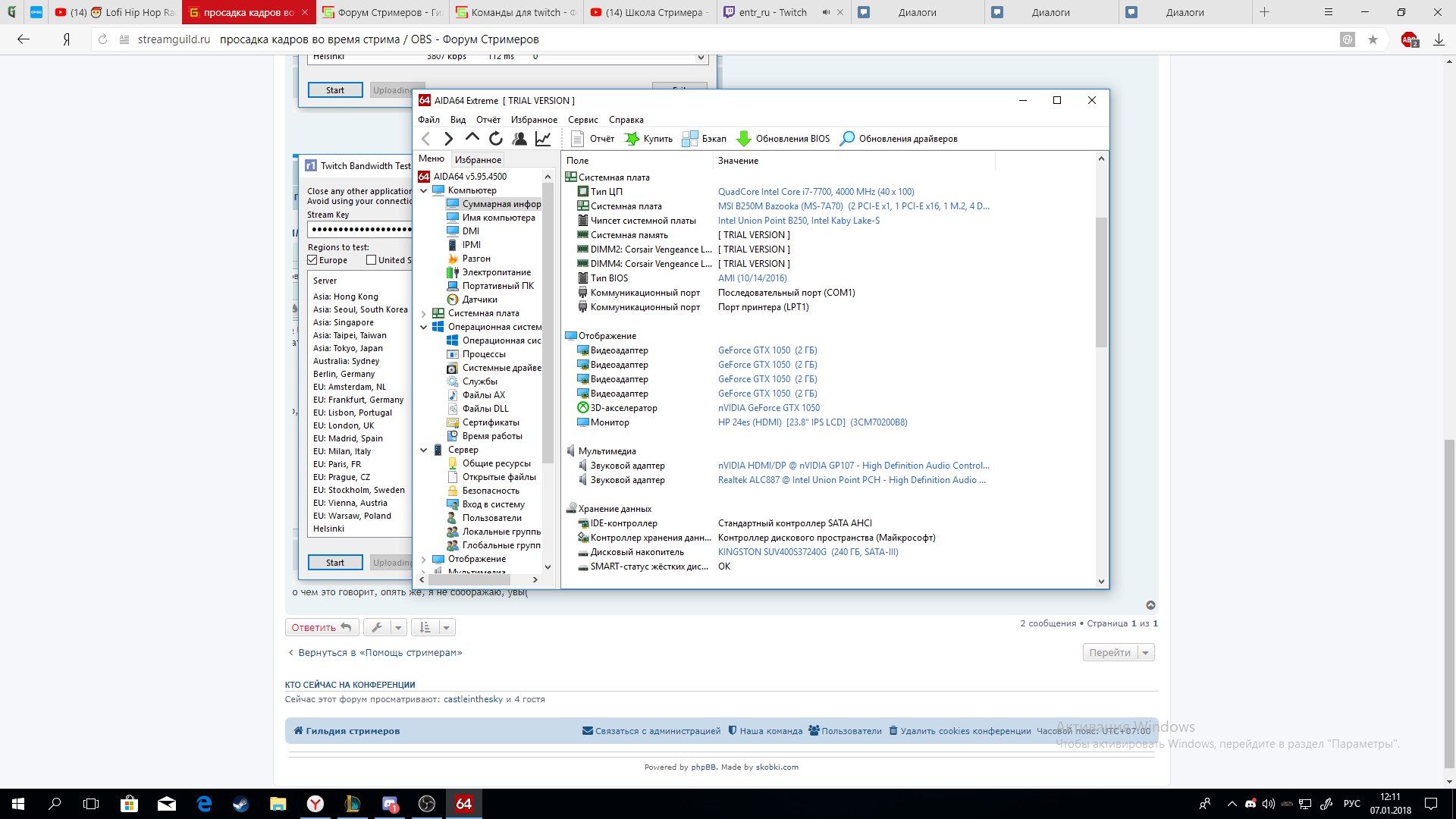Click the Start button in Twitch Bandwidth Tester

pos(335,562)
